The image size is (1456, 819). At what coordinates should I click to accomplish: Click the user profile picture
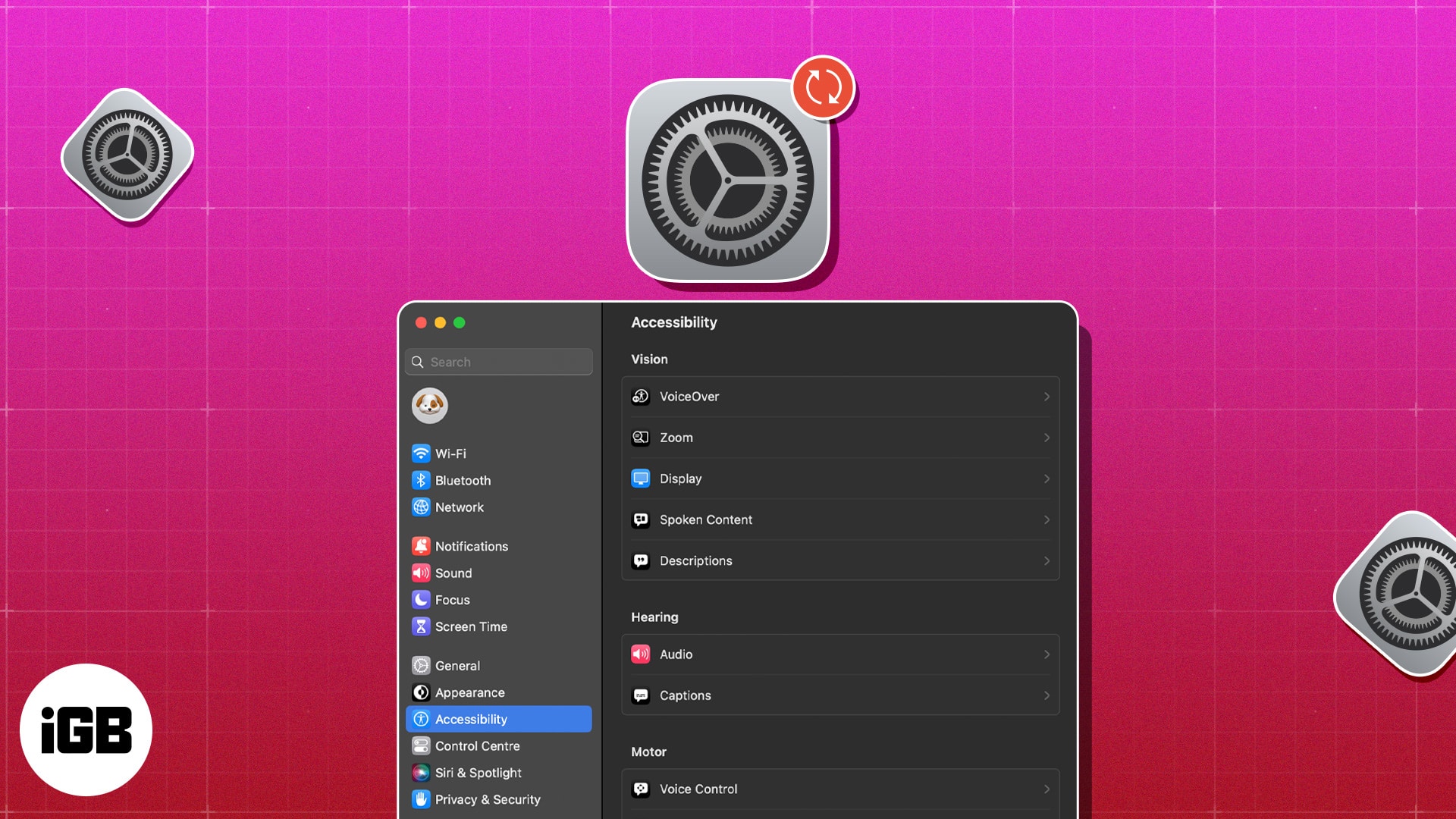coord(430,405)
